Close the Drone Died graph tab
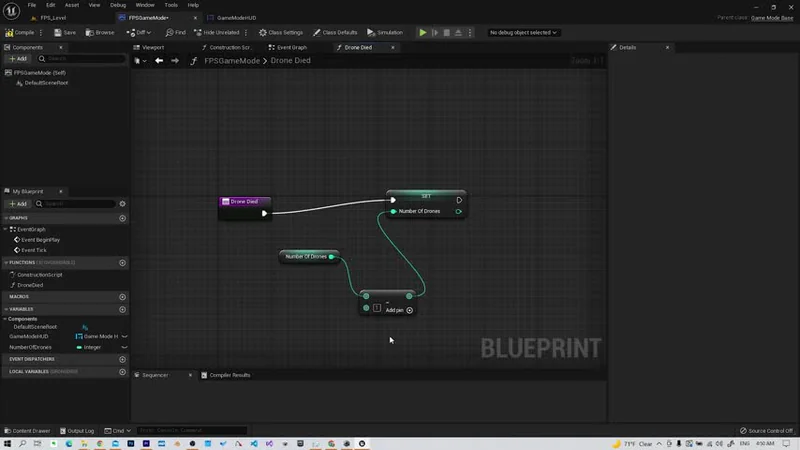Viewport: 800px width, 450px height. 393,47
